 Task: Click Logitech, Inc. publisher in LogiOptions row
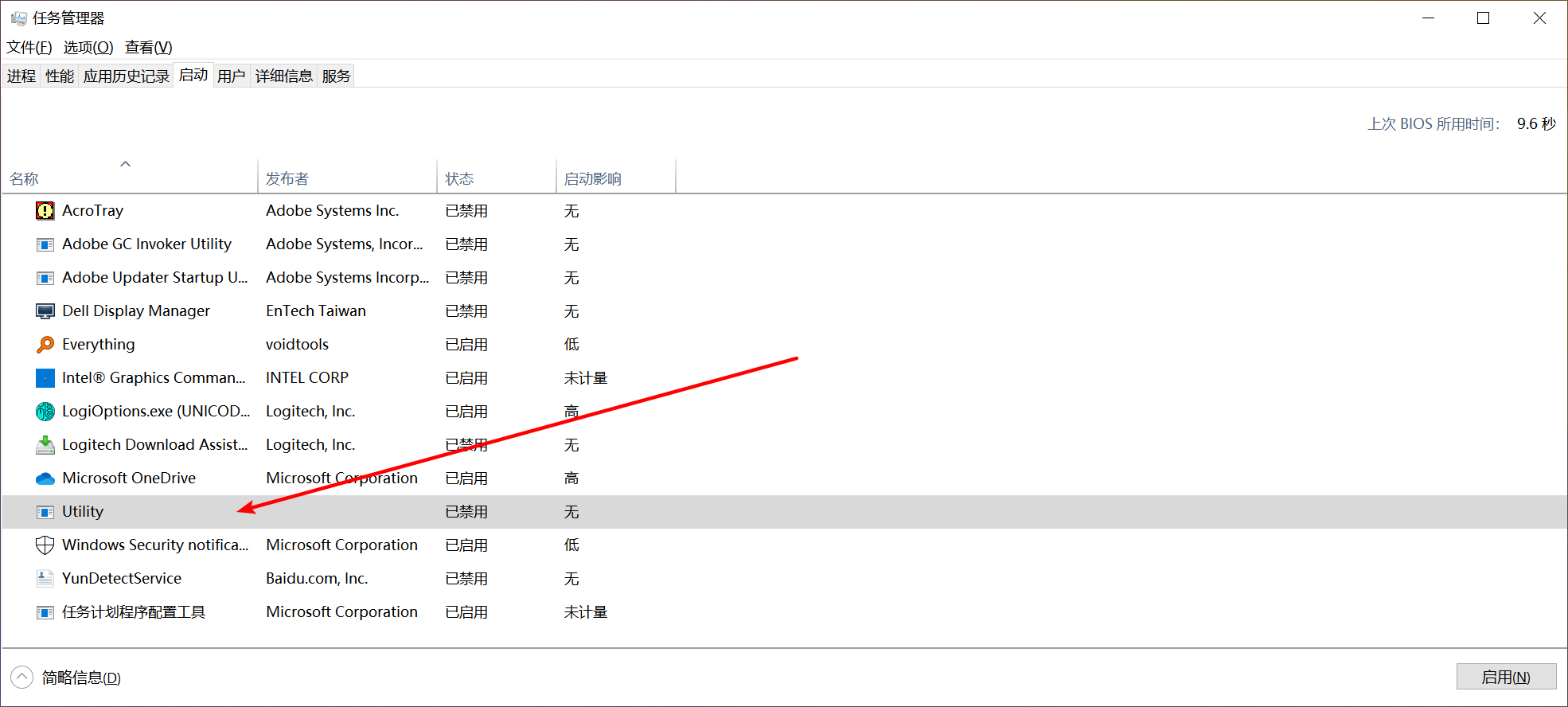tap(310, 411)
